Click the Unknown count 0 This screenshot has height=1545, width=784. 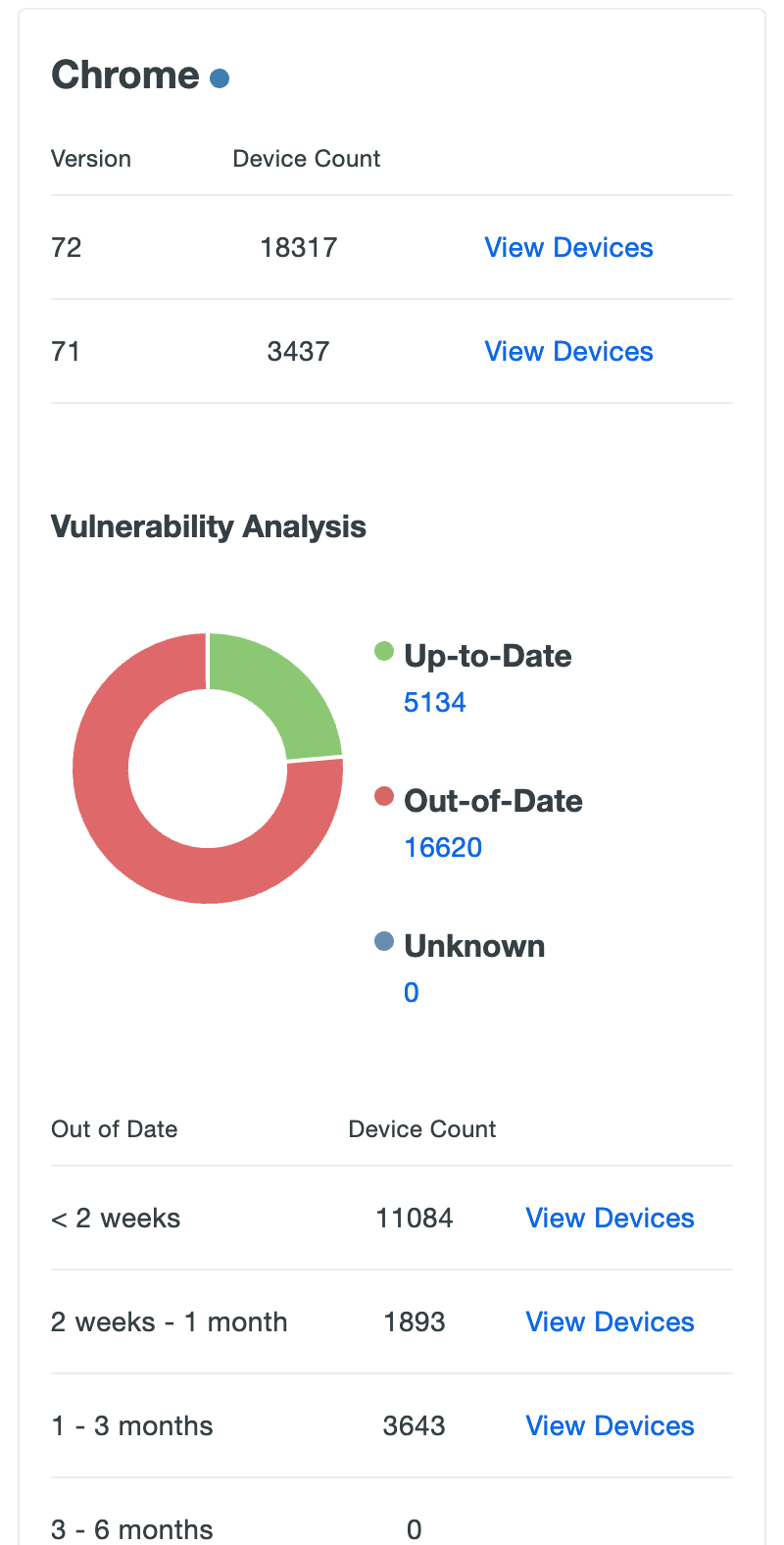pos(411,992)
